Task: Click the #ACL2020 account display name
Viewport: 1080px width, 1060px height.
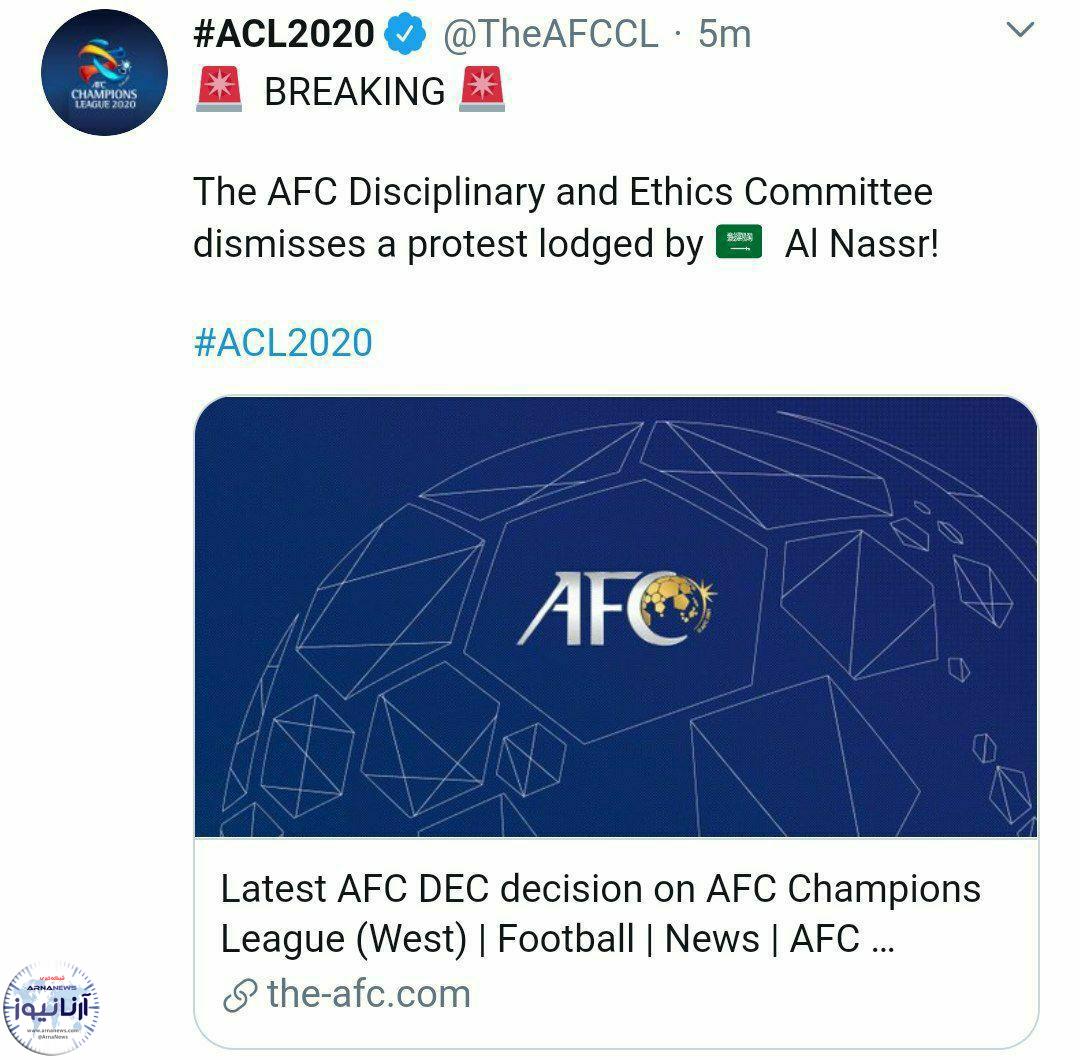Action: [284, 34]
